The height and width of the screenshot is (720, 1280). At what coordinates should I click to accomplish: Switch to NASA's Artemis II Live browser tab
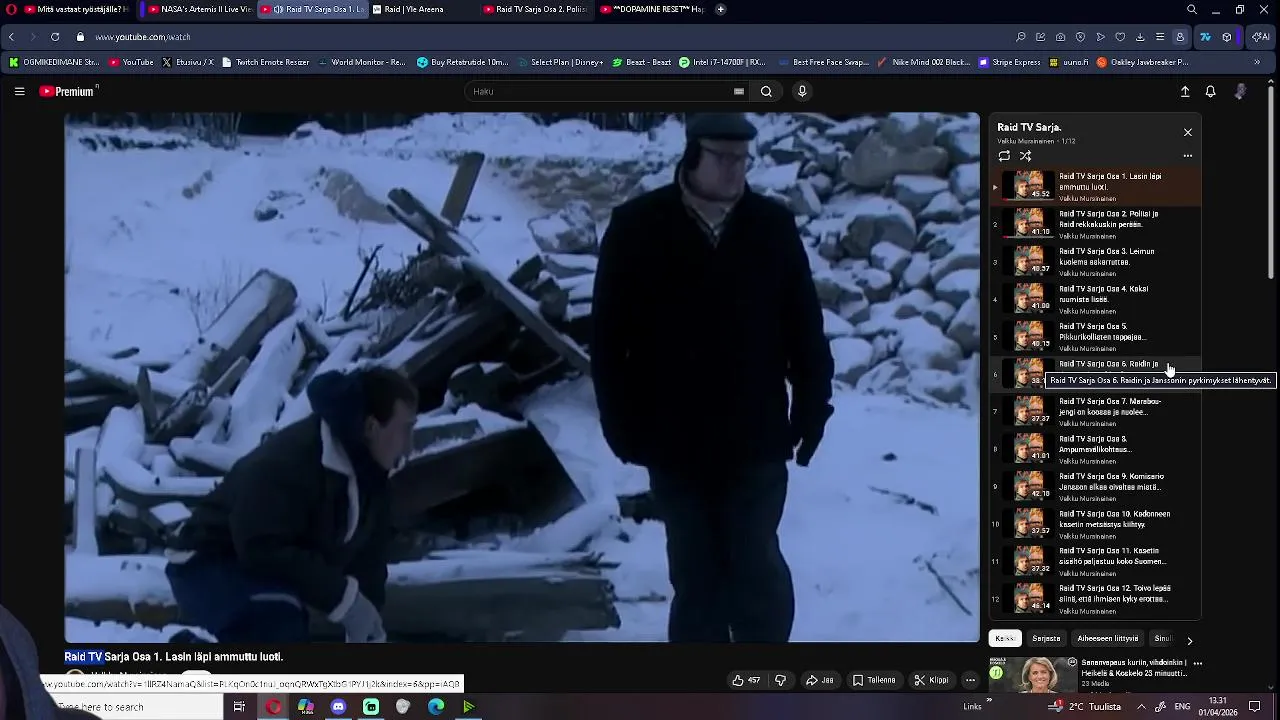pyautogui.click(x=199, y=9)
